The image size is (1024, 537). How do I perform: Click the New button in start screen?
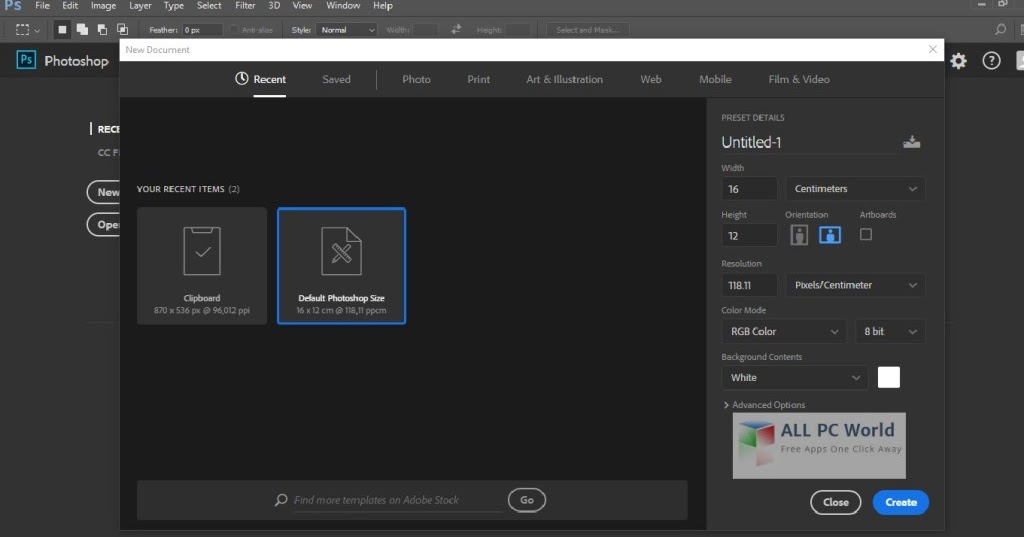pos(104,192)
